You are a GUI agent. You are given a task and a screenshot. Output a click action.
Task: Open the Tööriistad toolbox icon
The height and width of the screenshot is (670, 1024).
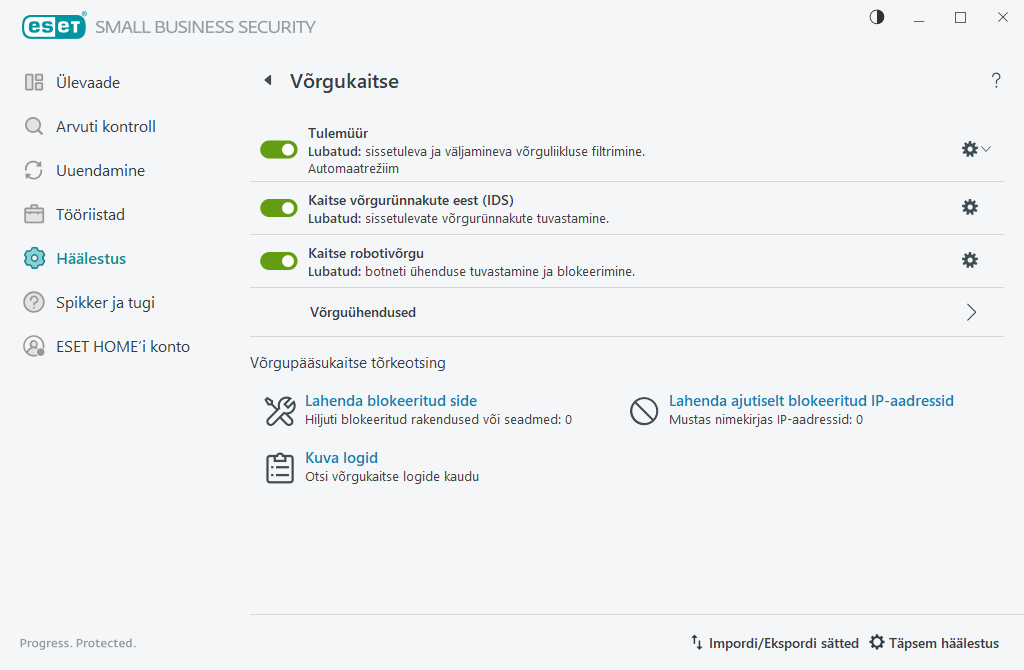click(x=33, y=214)
